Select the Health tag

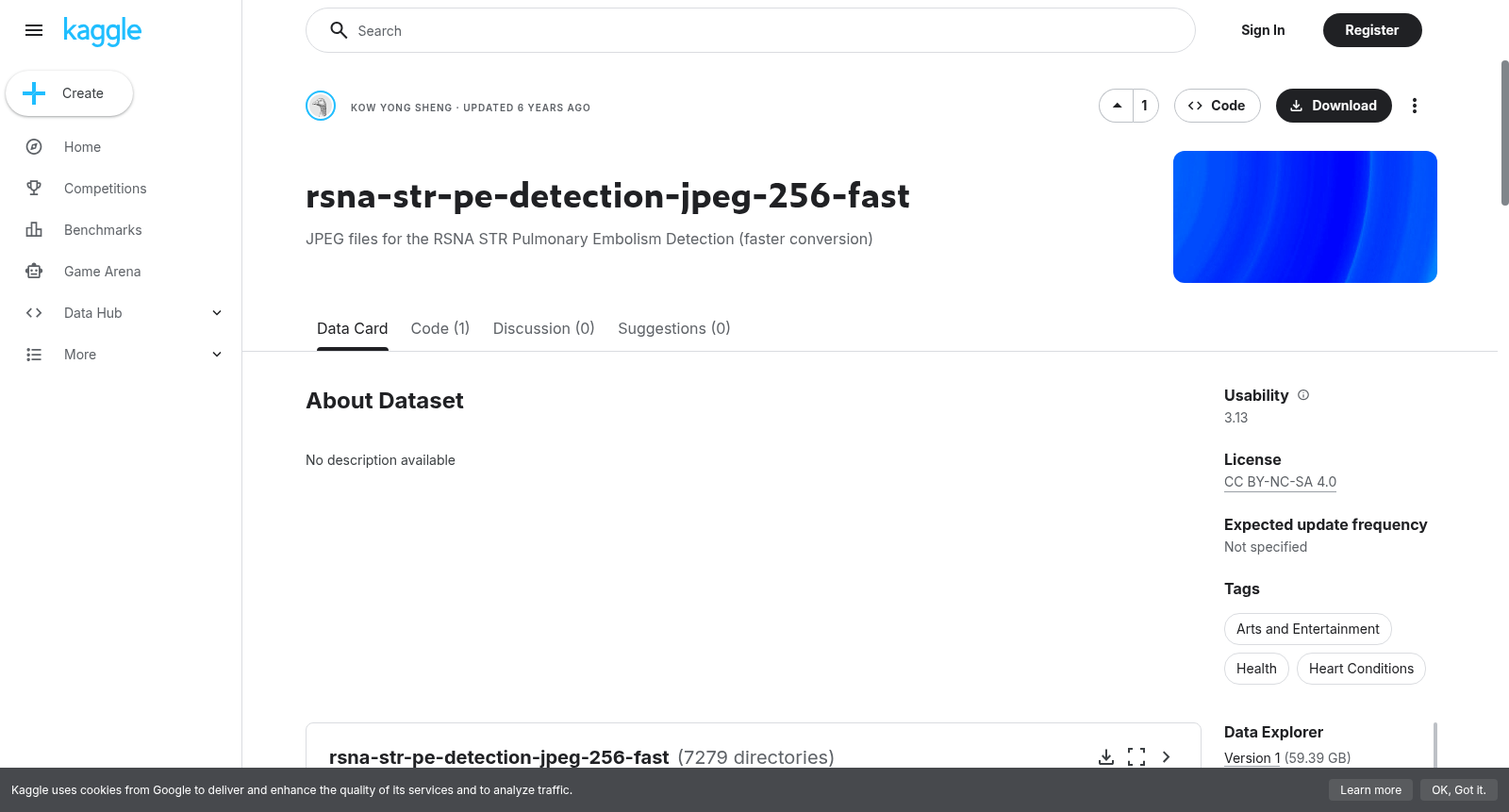point(1256,669)
